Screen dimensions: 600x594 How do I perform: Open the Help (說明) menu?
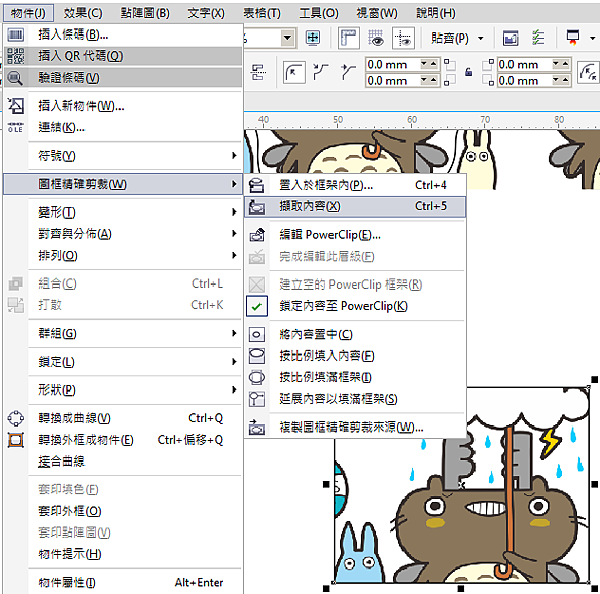436,13
